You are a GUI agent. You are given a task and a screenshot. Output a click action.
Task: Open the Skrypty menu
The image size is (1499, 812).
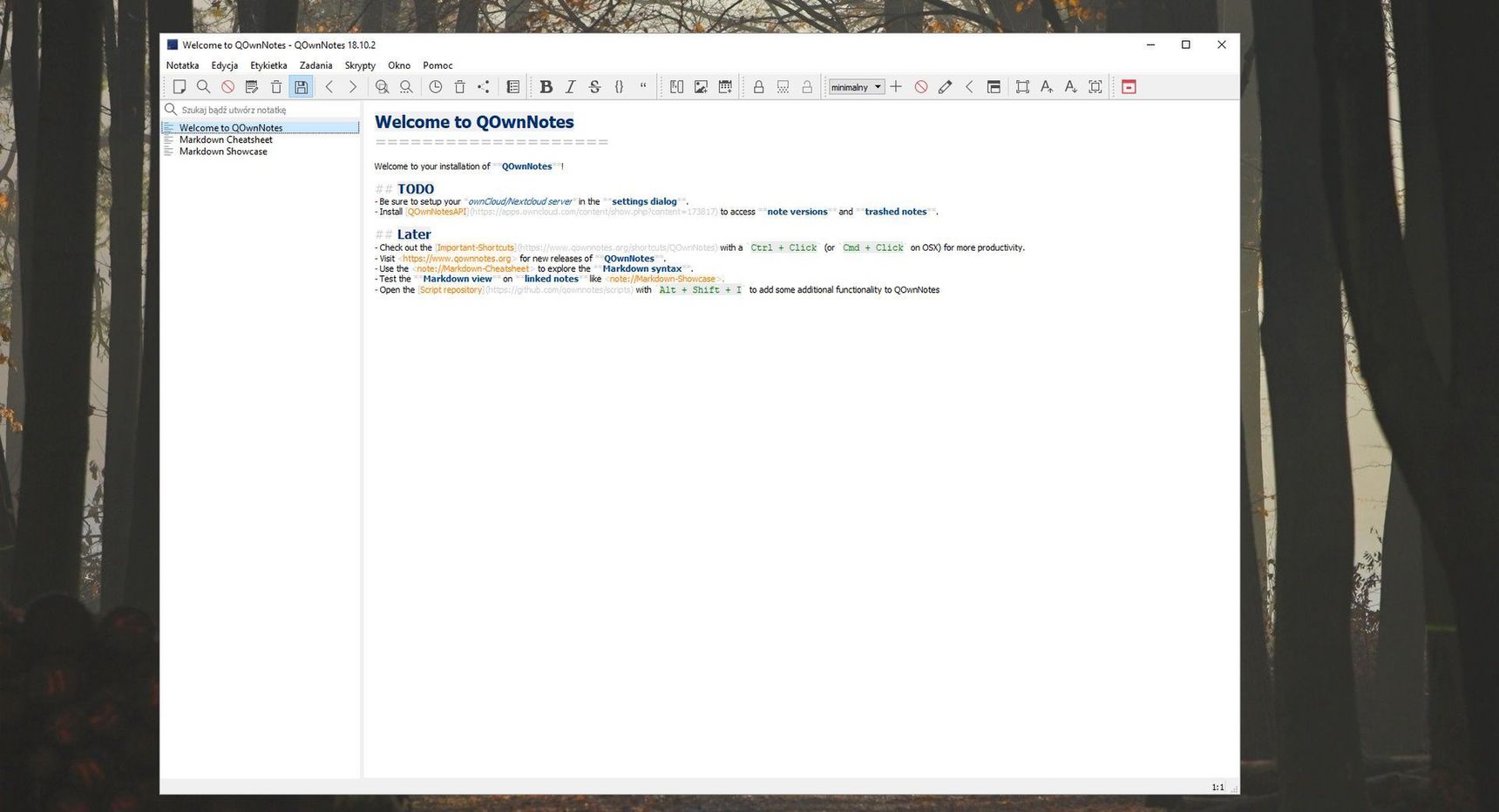click(x=360, y=65)
